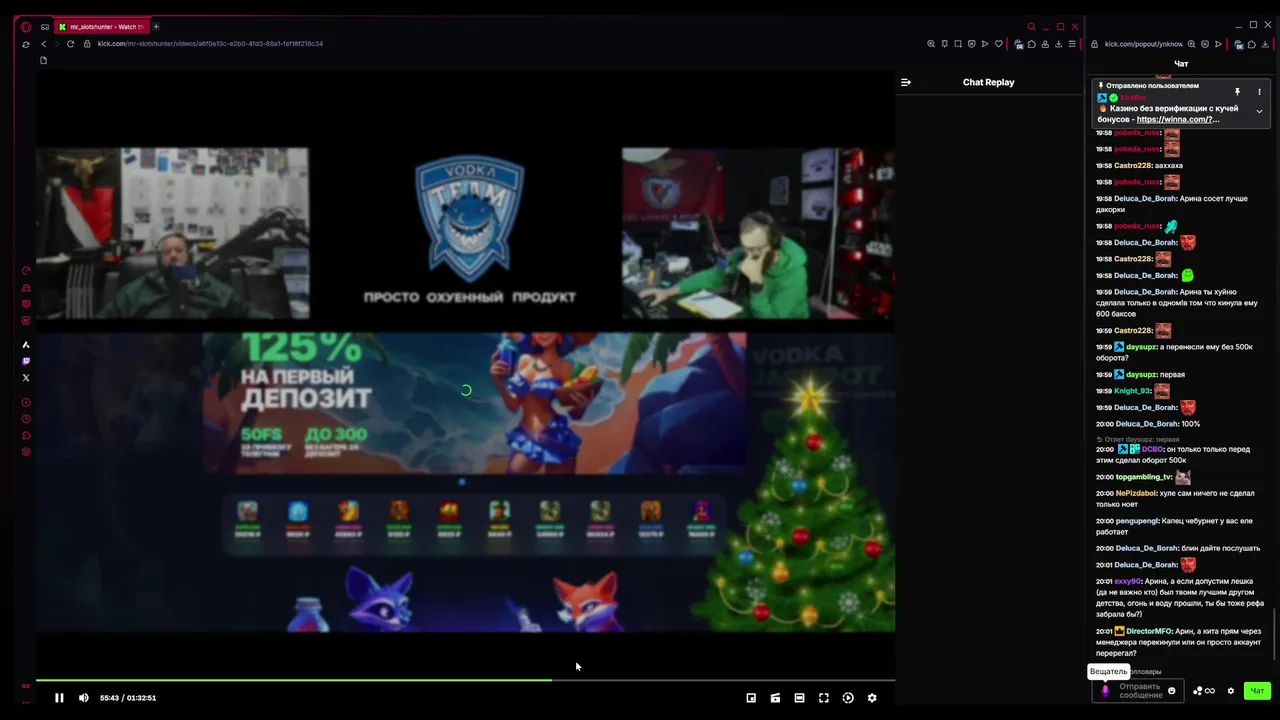
Task: Open the easy setup menu in main toolbar
Action: point(1072,44)
